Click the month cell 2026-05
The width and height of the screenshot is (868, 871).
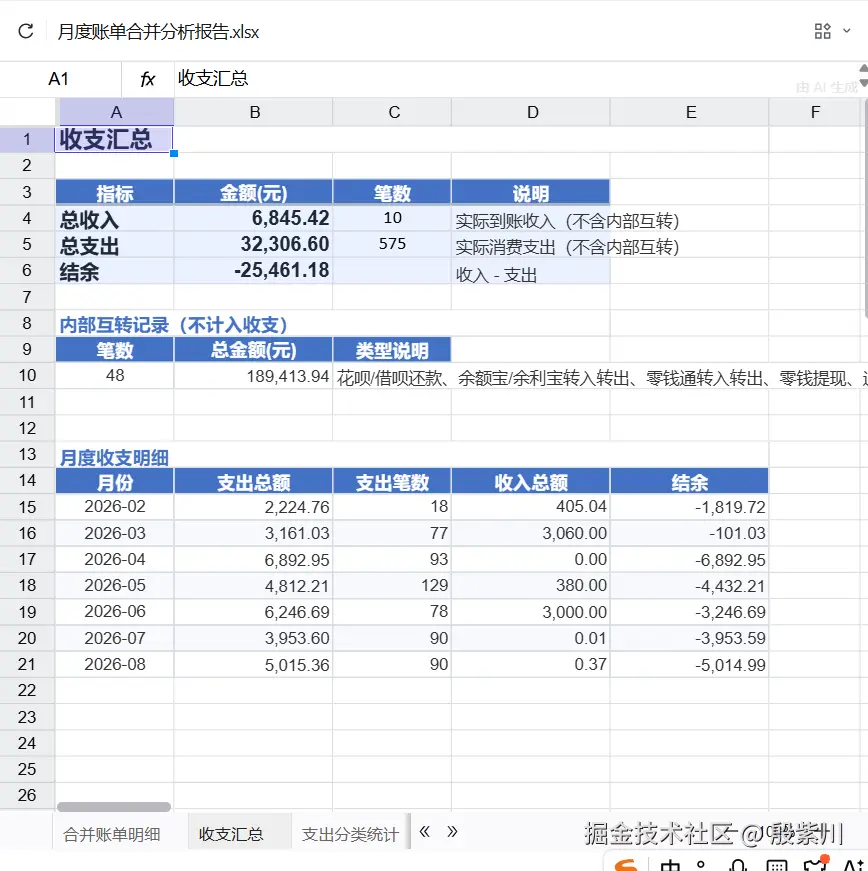click(x=114, y=585)
